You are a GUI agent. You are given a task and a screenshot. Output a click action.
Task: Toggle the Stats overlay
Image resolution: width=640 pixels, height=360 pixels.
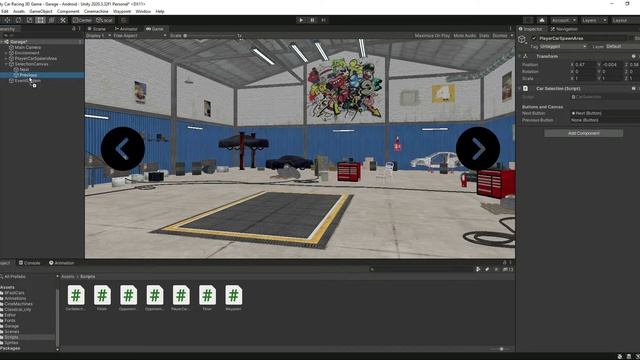[x=484, y=36]
